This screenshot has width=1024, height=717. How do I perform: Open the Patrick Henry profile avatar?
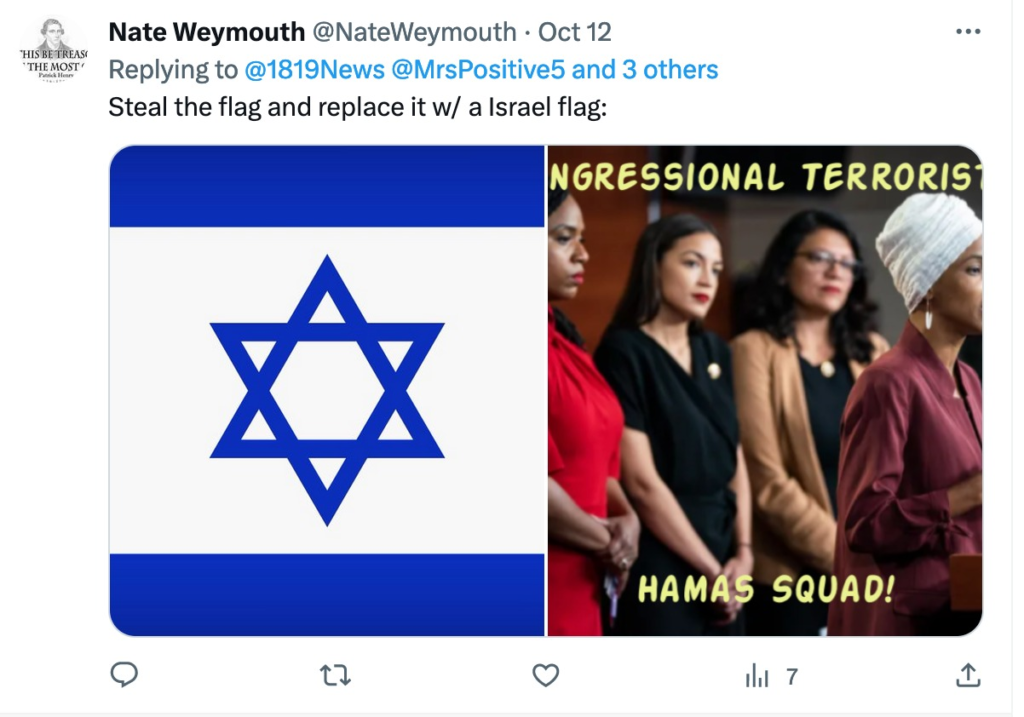click(54, 50)
